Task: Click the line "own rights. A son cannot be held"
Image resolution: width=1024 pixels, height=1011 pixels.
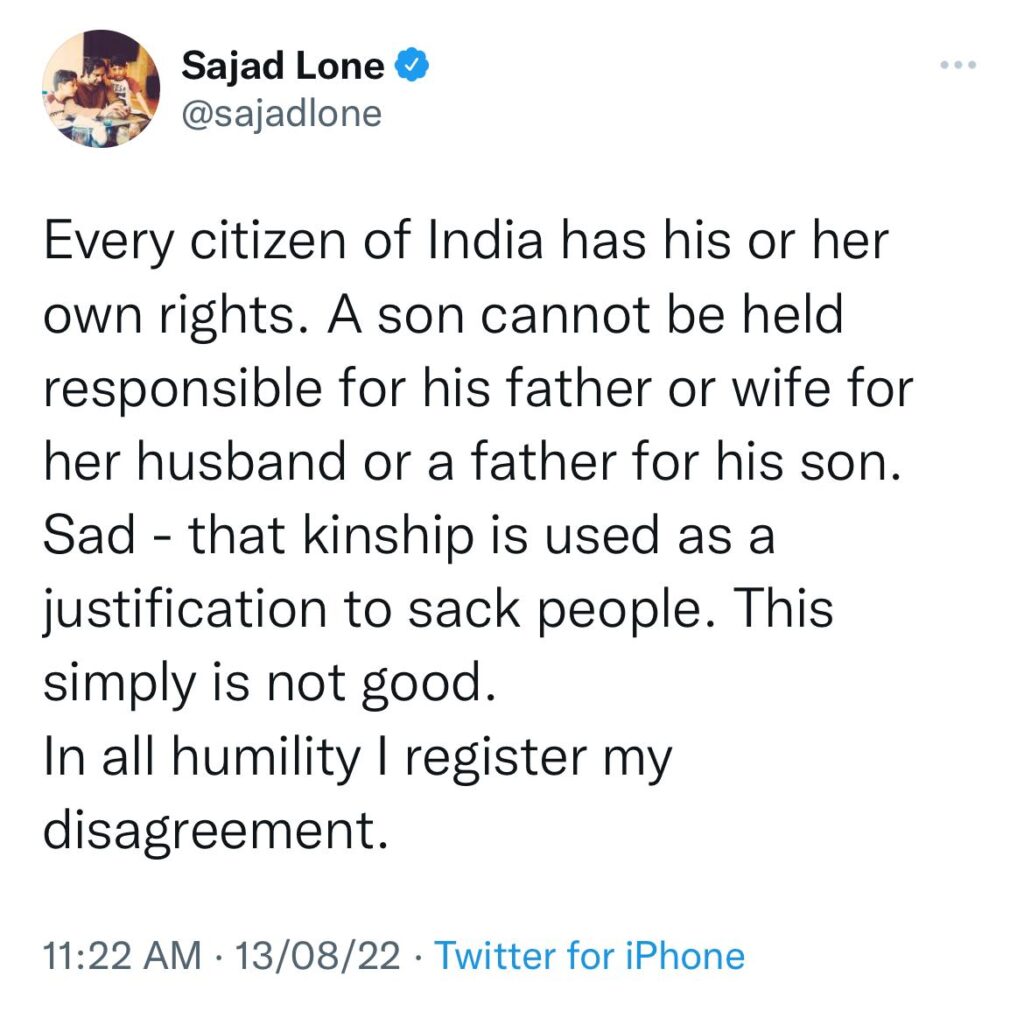Action: click(443, 317)
